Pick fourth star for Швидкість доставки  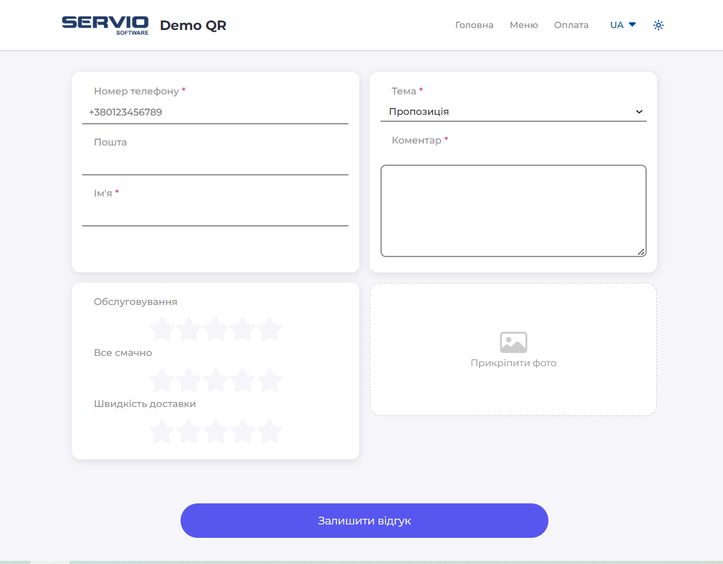[x=243, y=431]
